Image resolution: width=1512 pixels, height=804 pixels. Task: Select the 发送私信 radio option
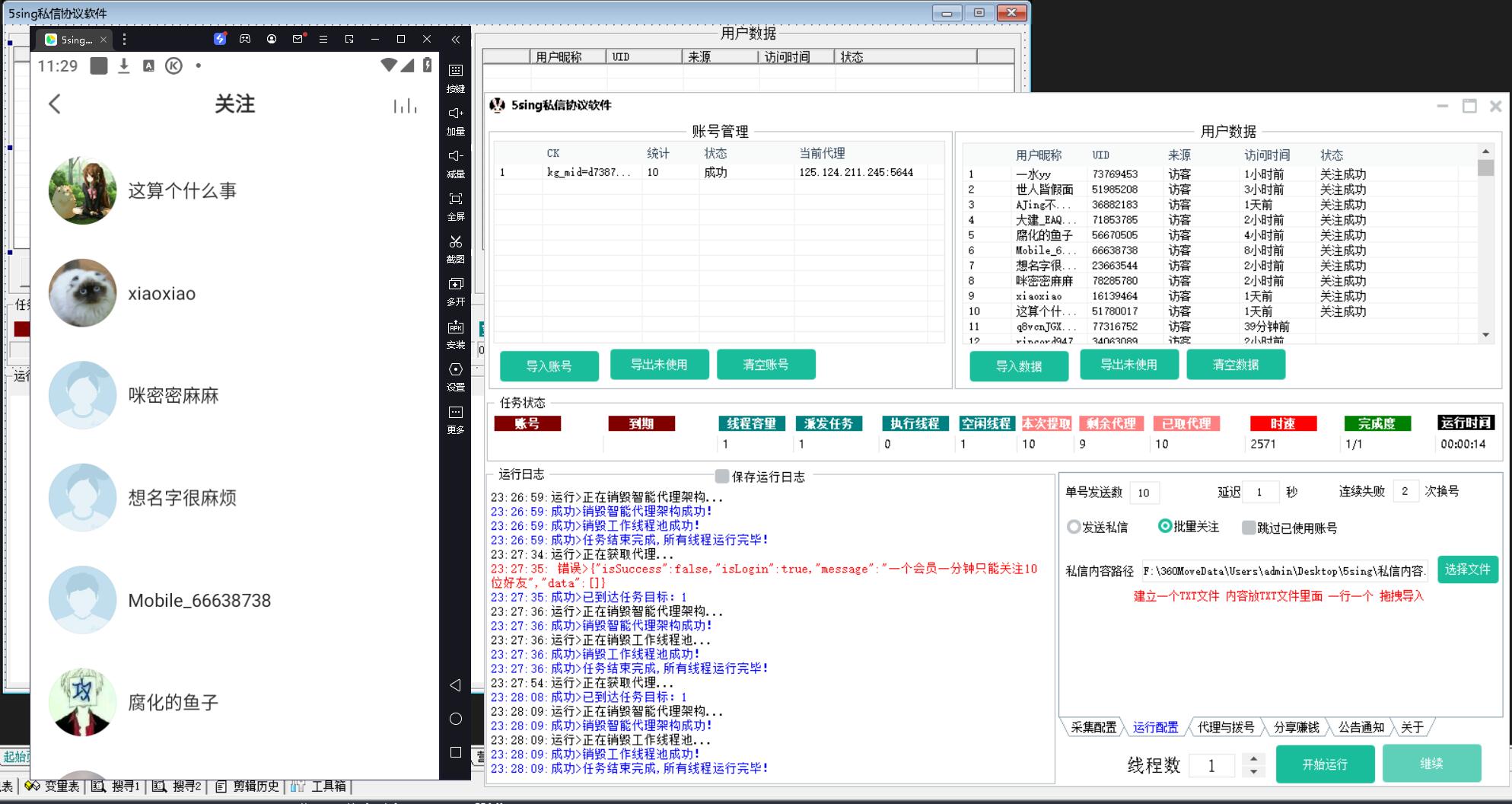[x=1074, y=527]
